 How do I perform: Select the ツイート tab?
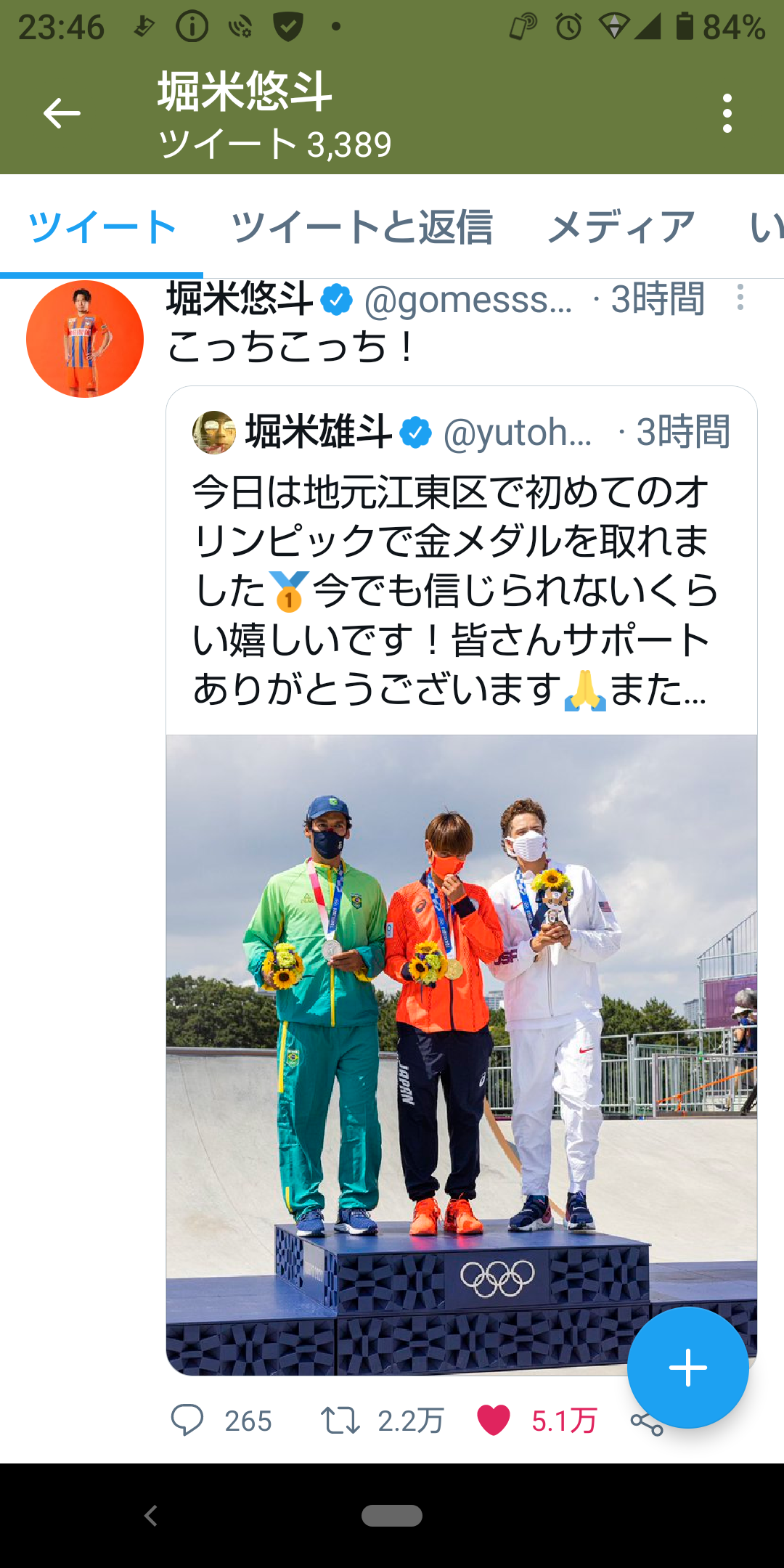pos(102,226)
